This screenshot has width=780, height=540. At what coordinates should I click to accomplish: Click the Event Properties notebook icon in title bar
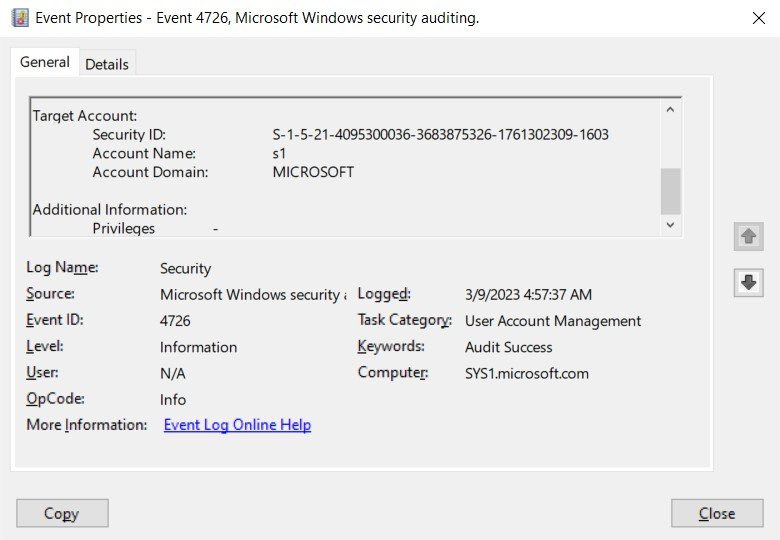point(20,18)
